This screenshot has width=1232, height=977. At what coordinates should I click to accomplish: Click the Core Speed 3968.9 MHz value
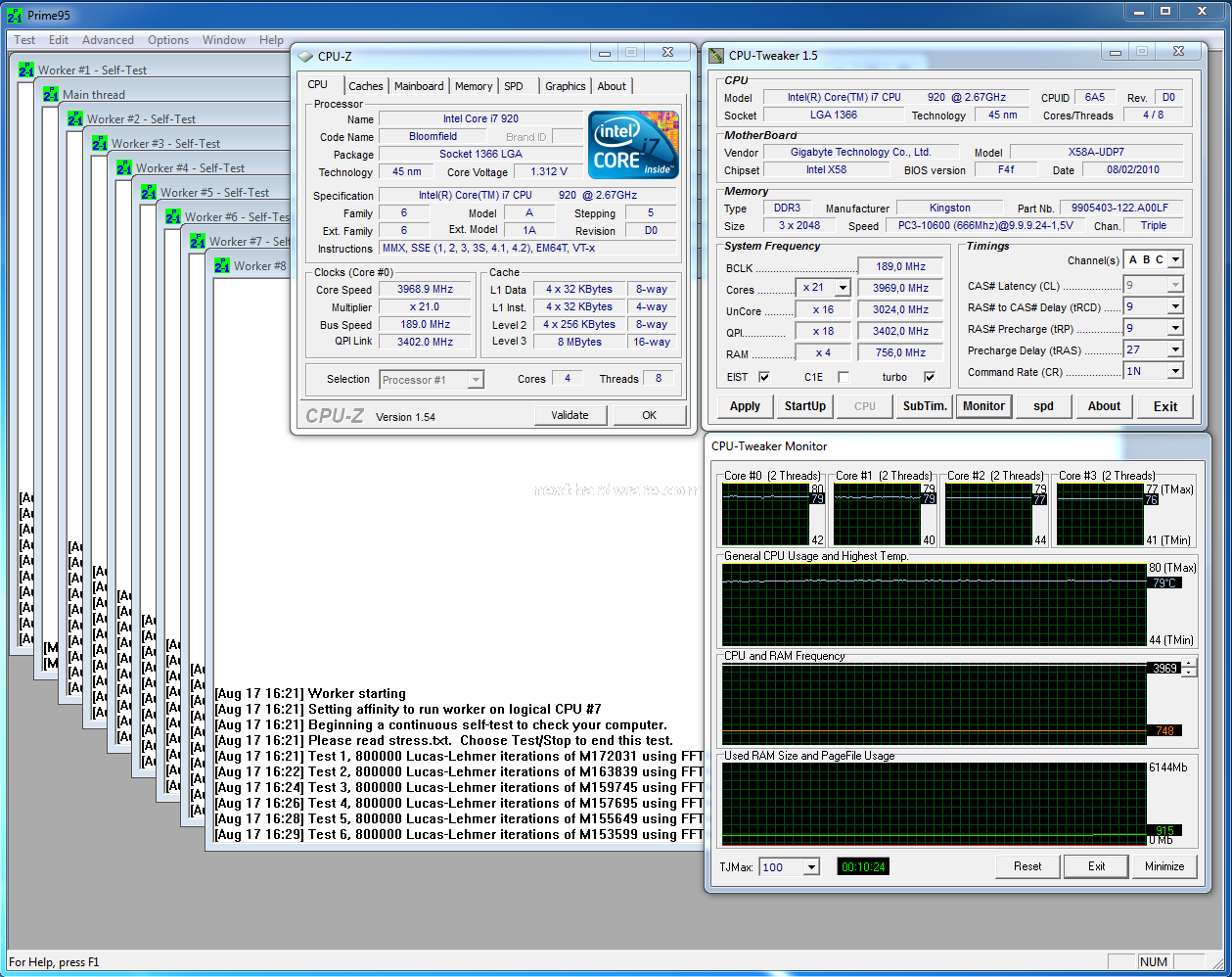[425, 290]
